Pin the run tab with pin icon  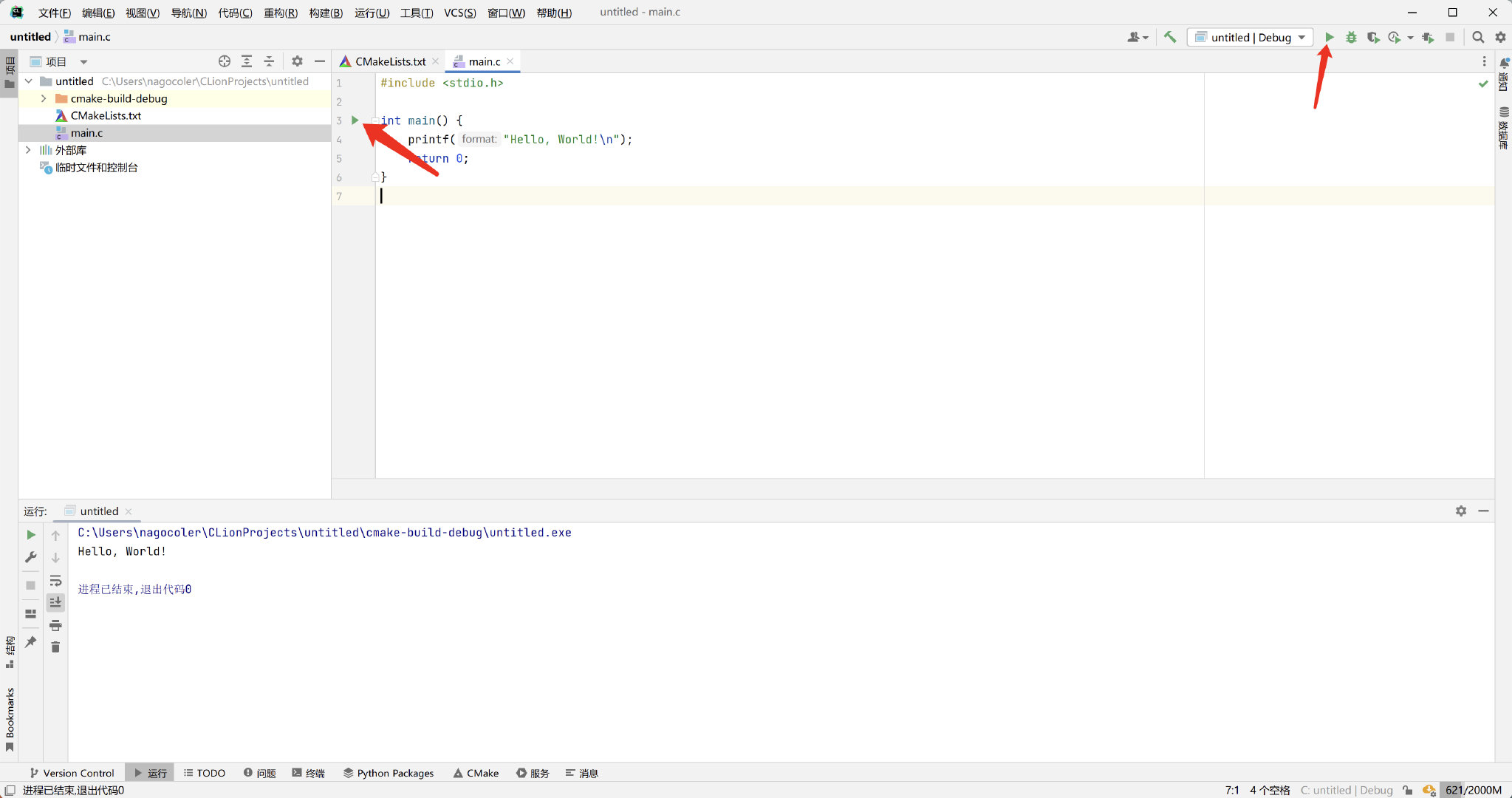[30, 642]
